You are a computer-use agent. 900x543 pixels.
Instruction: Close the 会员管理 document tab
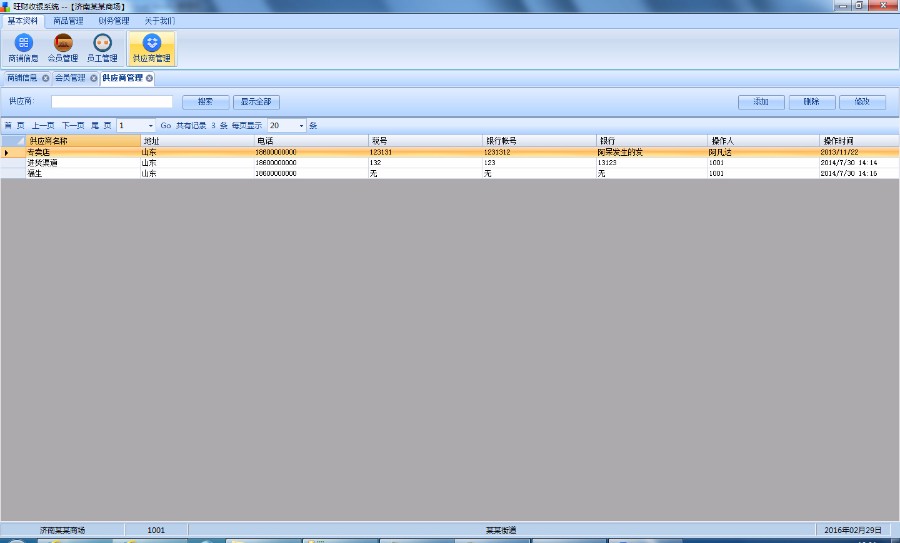[94, 78]
